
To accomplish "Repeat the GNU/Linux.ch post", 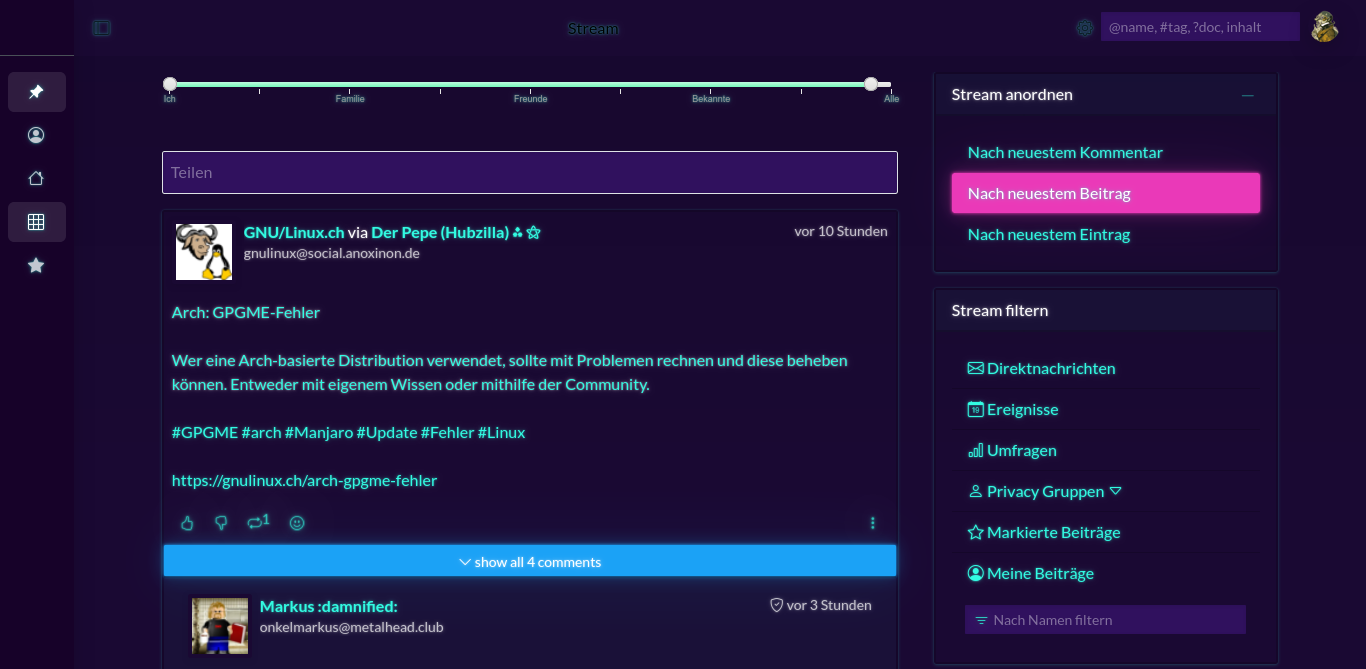I will tap(258, 522).
